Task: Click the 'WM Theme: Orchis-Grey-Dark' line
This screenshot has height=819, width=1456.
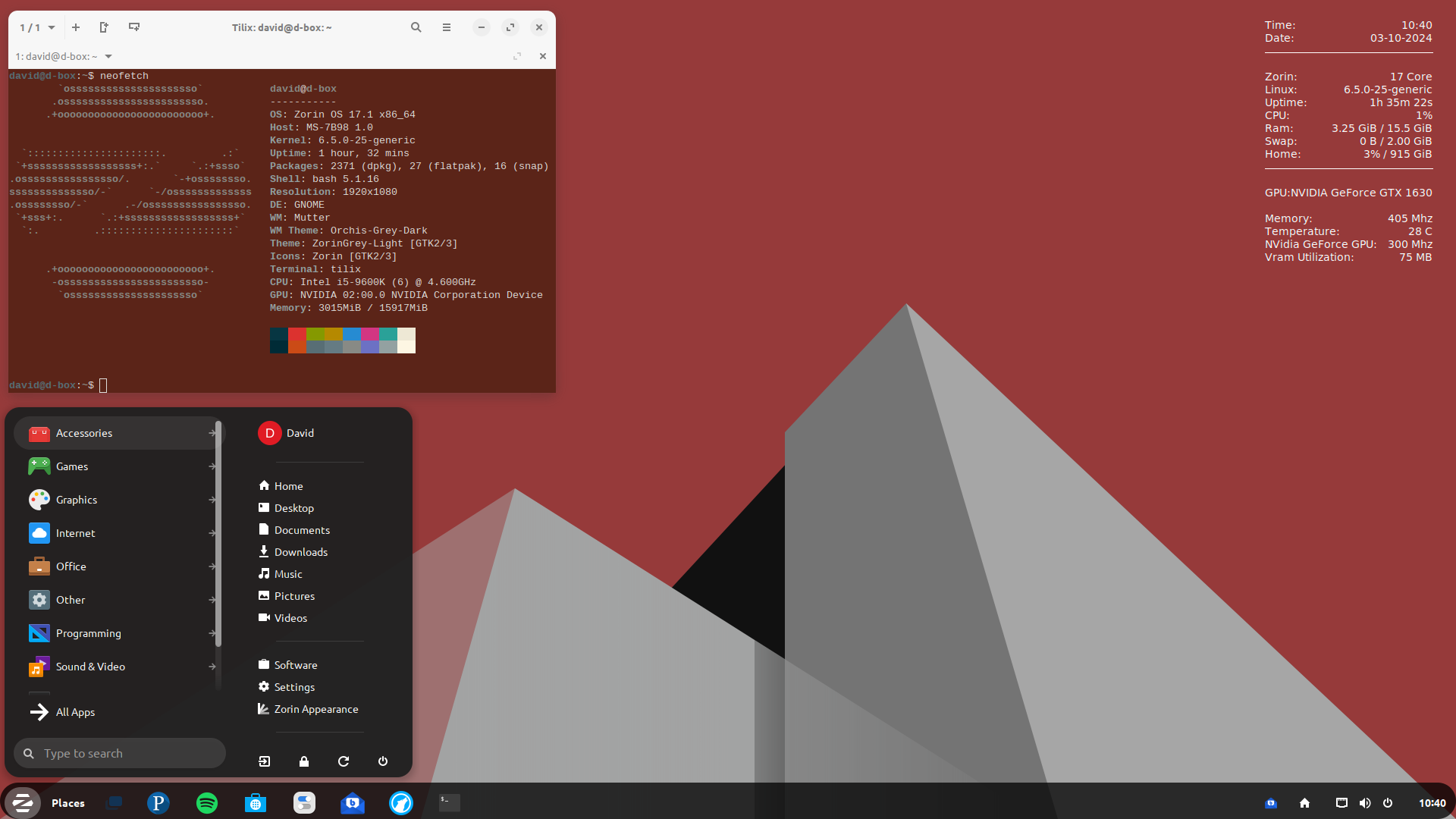Action: pos(349,231)
